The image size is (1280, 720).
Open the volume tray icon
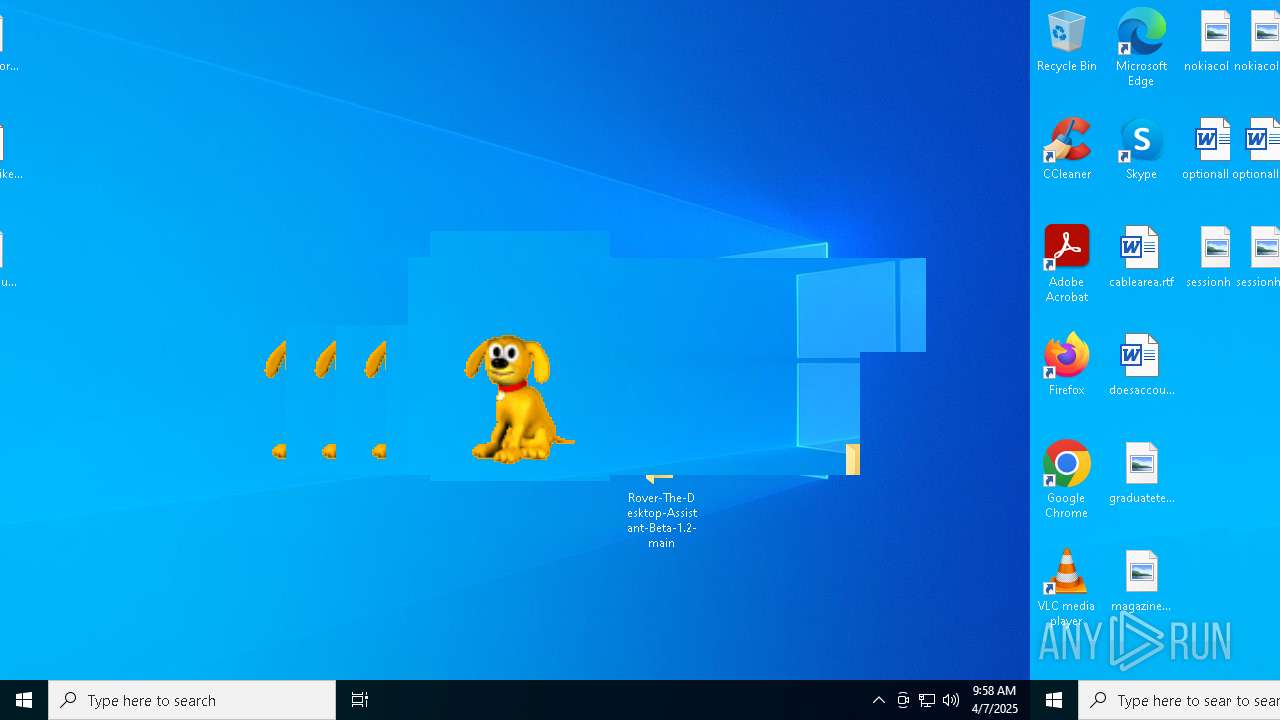951,700
